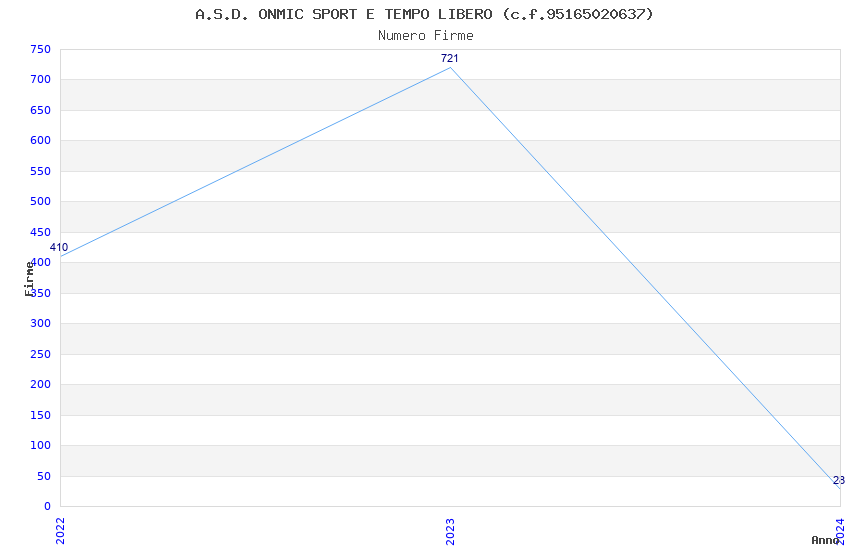
Task: Click y-axis tick label 550
Action: coord(41,171)
